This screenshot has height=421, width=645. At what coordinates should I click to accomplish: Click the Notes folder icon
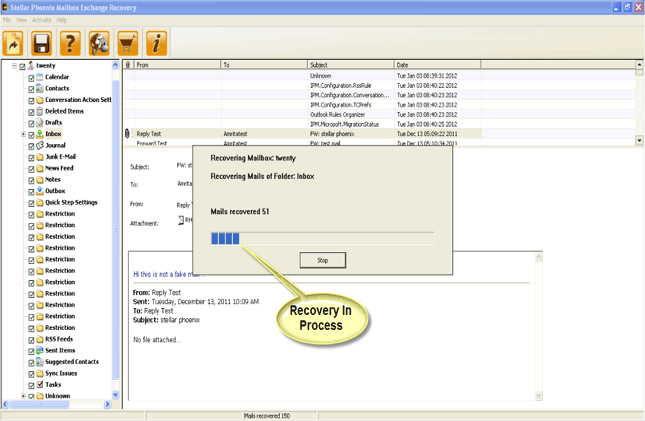pos(40,179)
